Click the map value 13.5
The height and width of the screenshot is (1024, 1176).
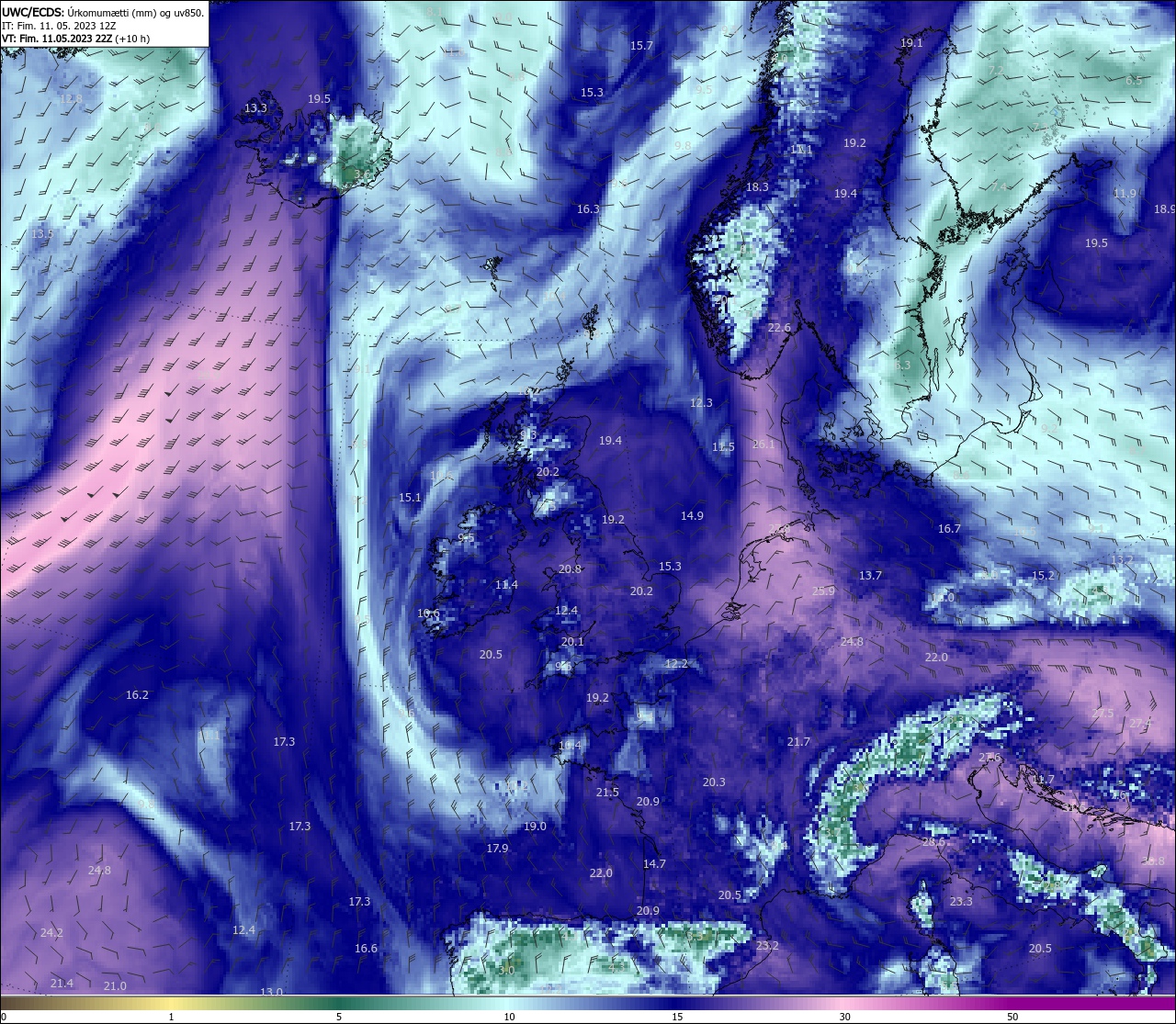click(x=43, y=233)
